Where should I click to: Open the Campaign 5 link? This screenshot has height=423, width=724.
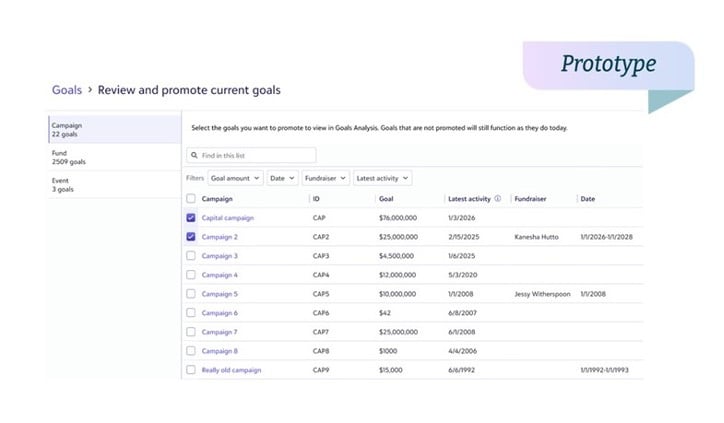(x=219, y=294)
